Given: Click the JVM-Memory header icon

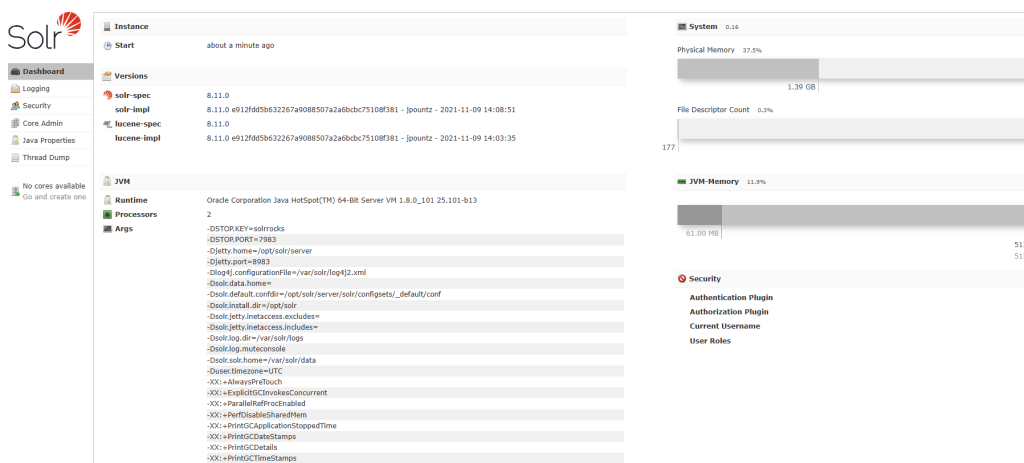Looking at the screenshot, I should (x=682, y=182).
